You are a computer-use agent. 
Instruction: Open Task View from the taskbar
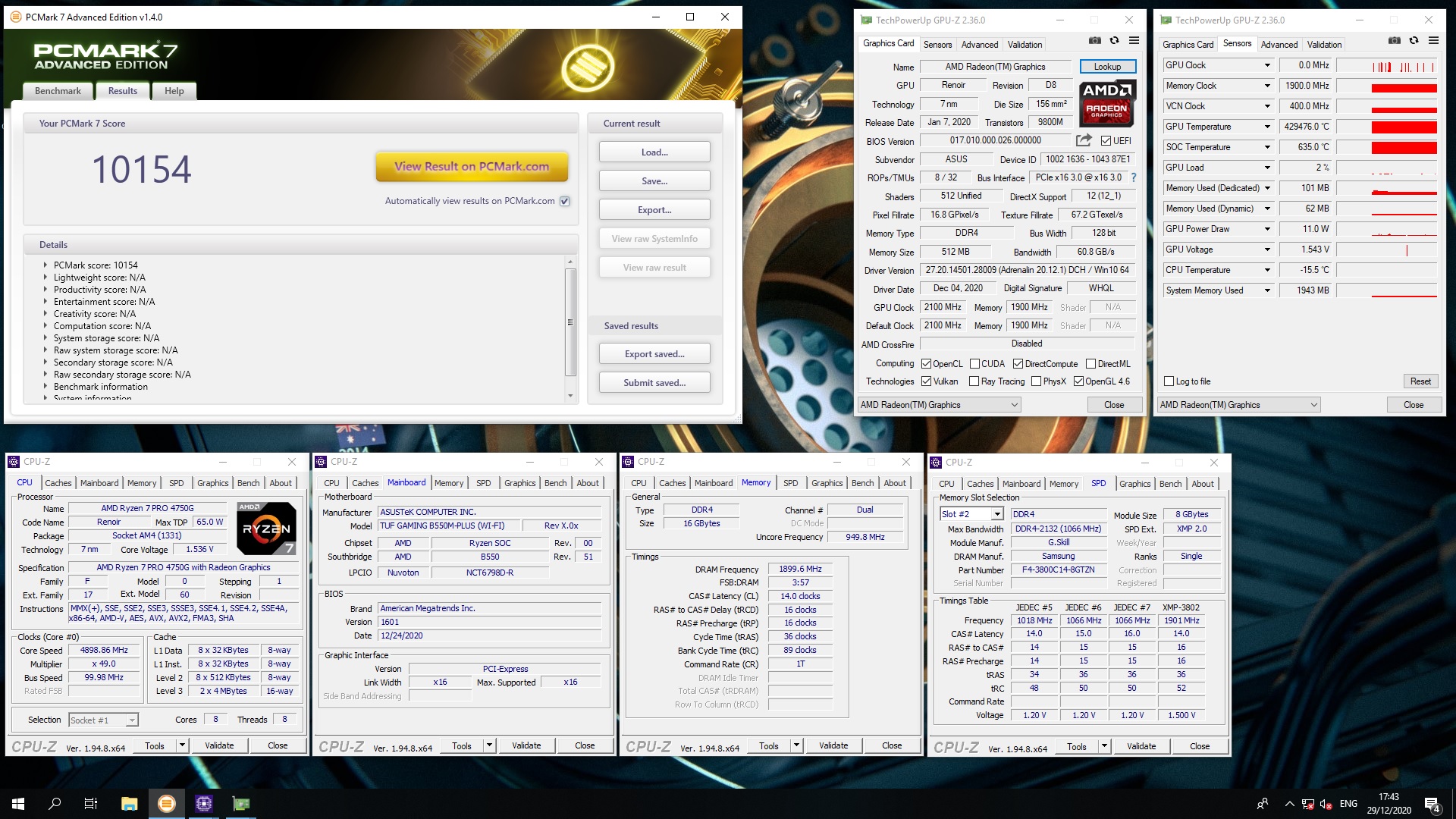point(91,804)
